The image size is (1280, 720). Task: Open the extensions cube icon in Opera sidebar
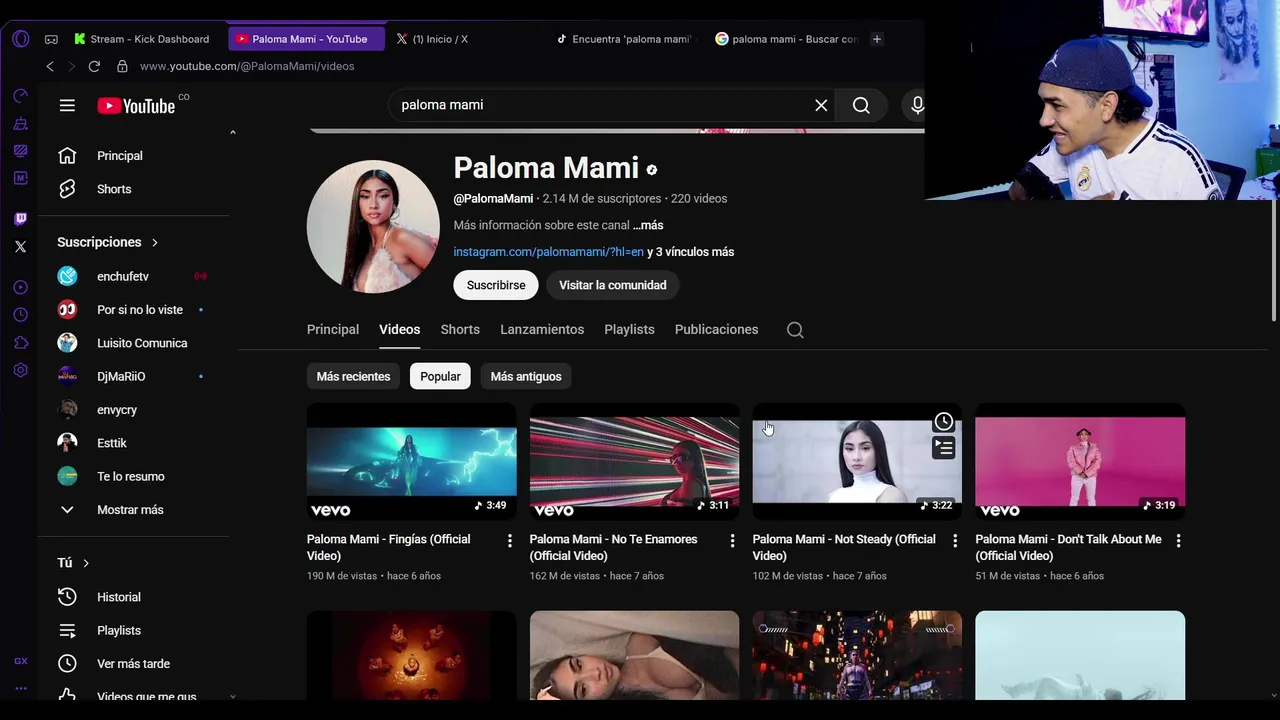20,343
